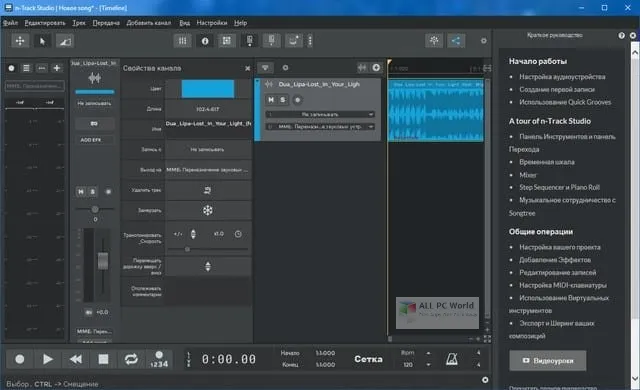The image size is (640, 390).
Task: Click the info icon in toolbar
Action: pyautogui.click(x=205, y=41)
